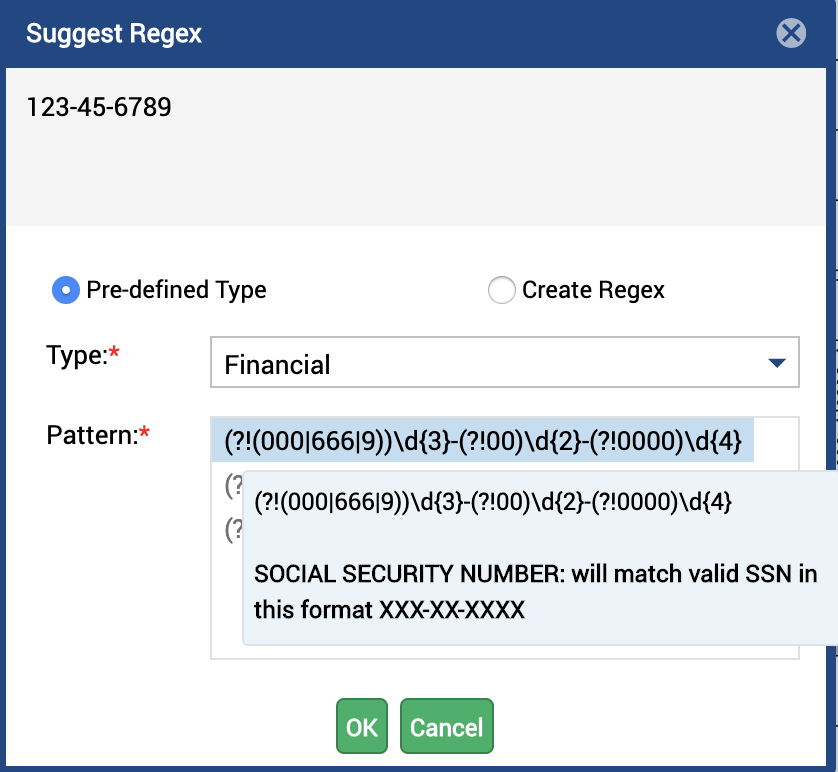
Task: Open the Type dropdown showing Financial
Action: (x=505, y=362)
